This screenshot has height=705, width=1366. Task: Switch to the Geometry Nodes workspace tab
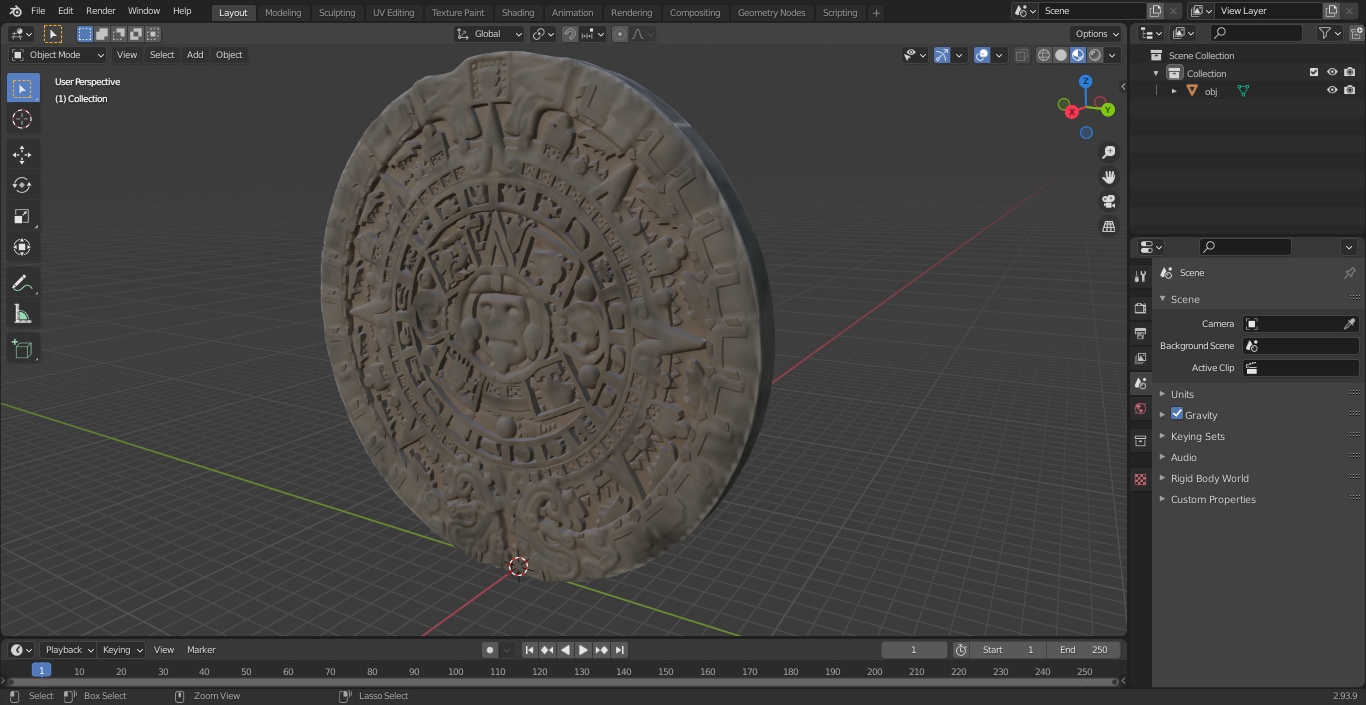click(771, 13)
